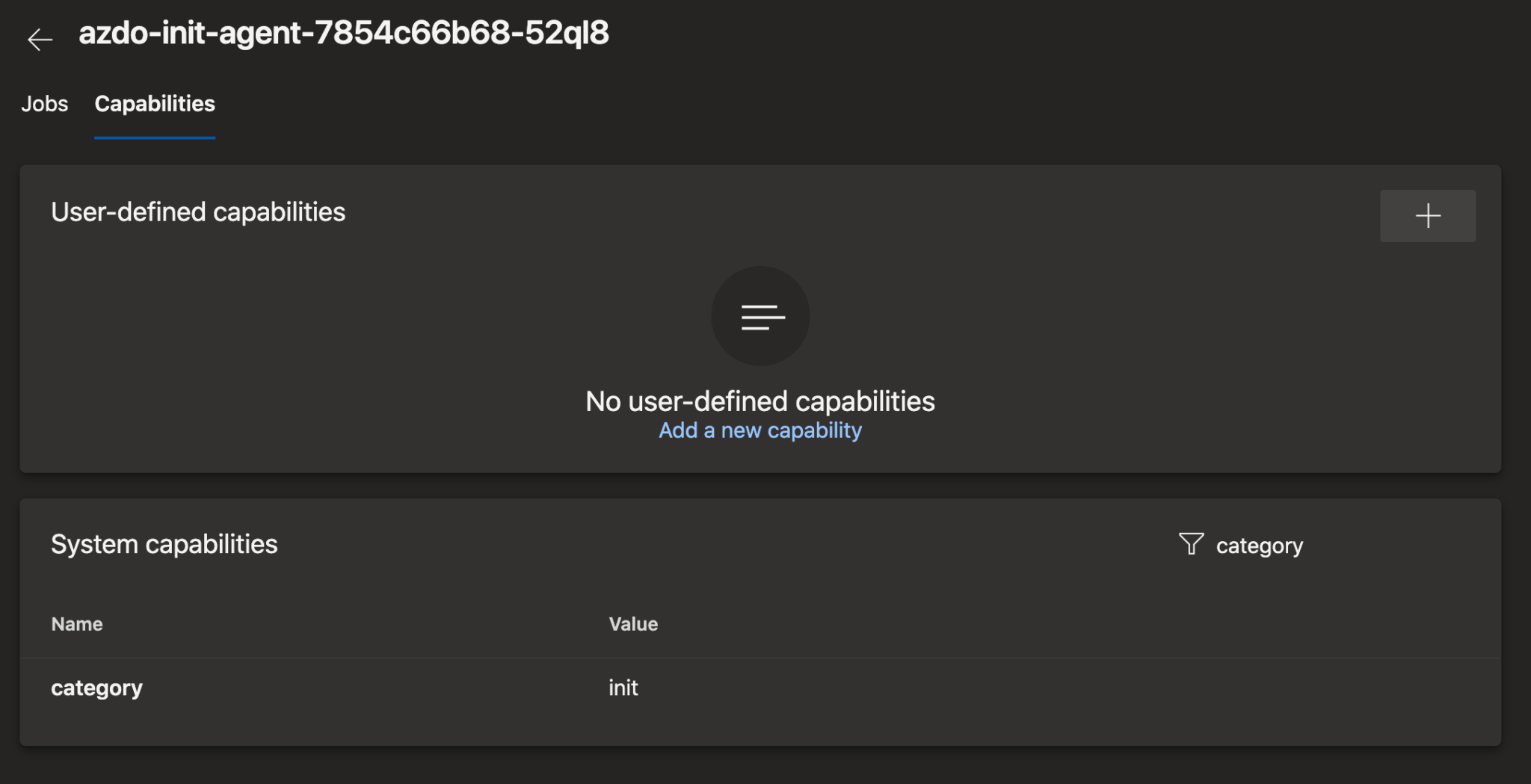
Task: Click the init value cell
Action: point(623,688)
